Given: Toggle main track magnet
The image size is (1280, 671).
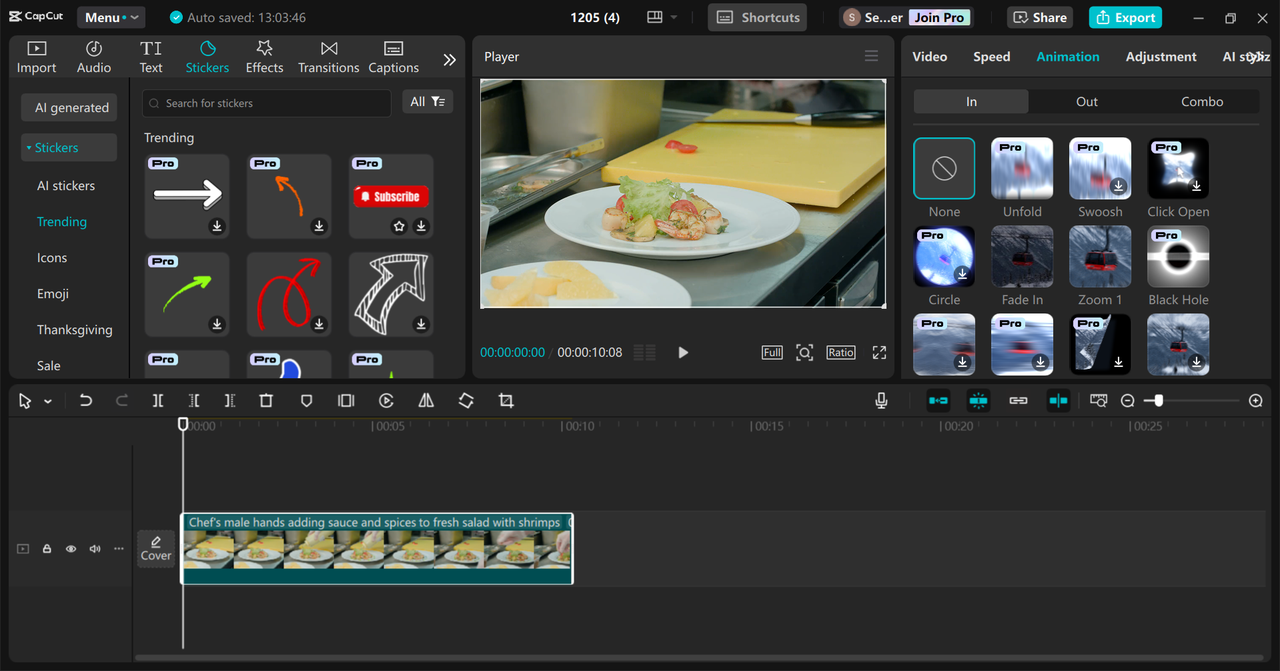Looking at the screenshot, I should tap(938, 400).
